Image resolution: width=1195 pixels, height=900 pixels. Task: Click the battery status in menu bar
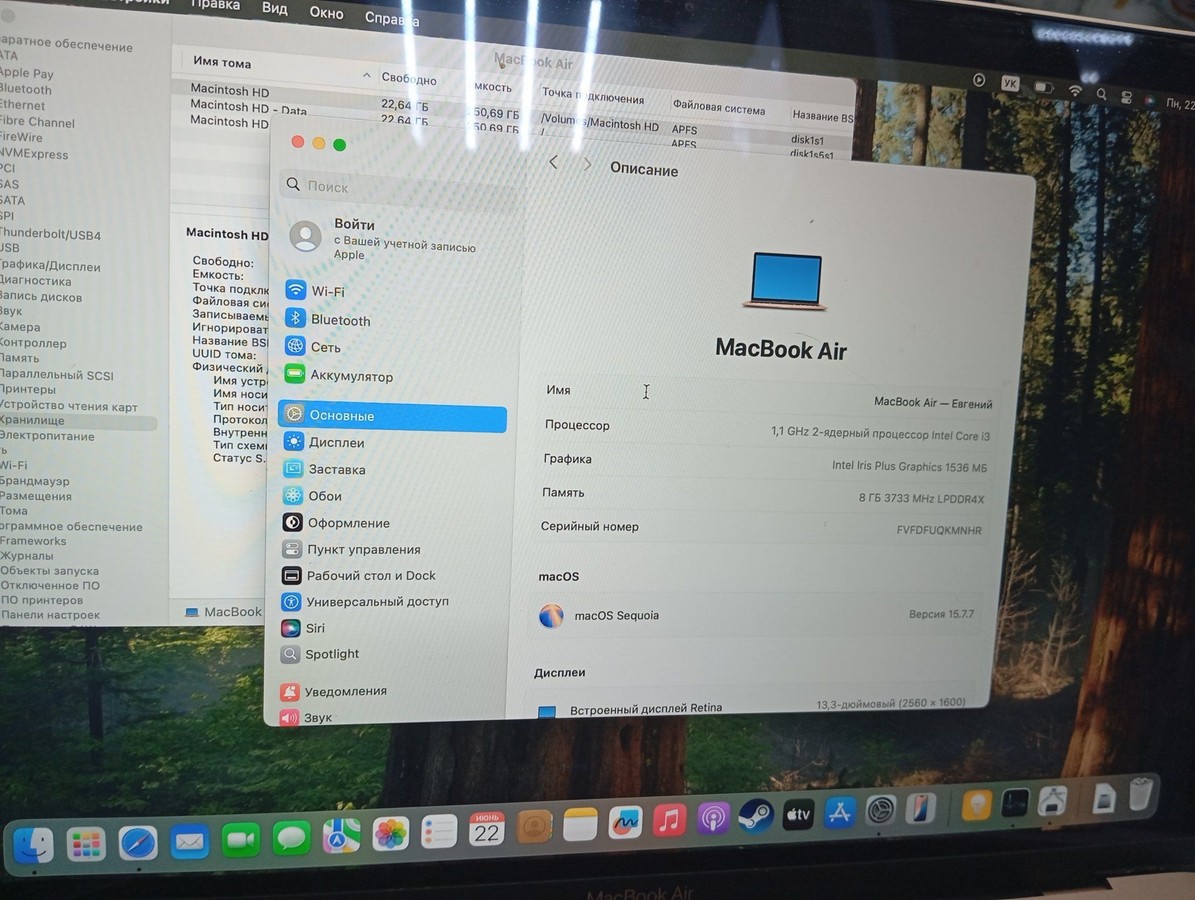(1043, 87)
